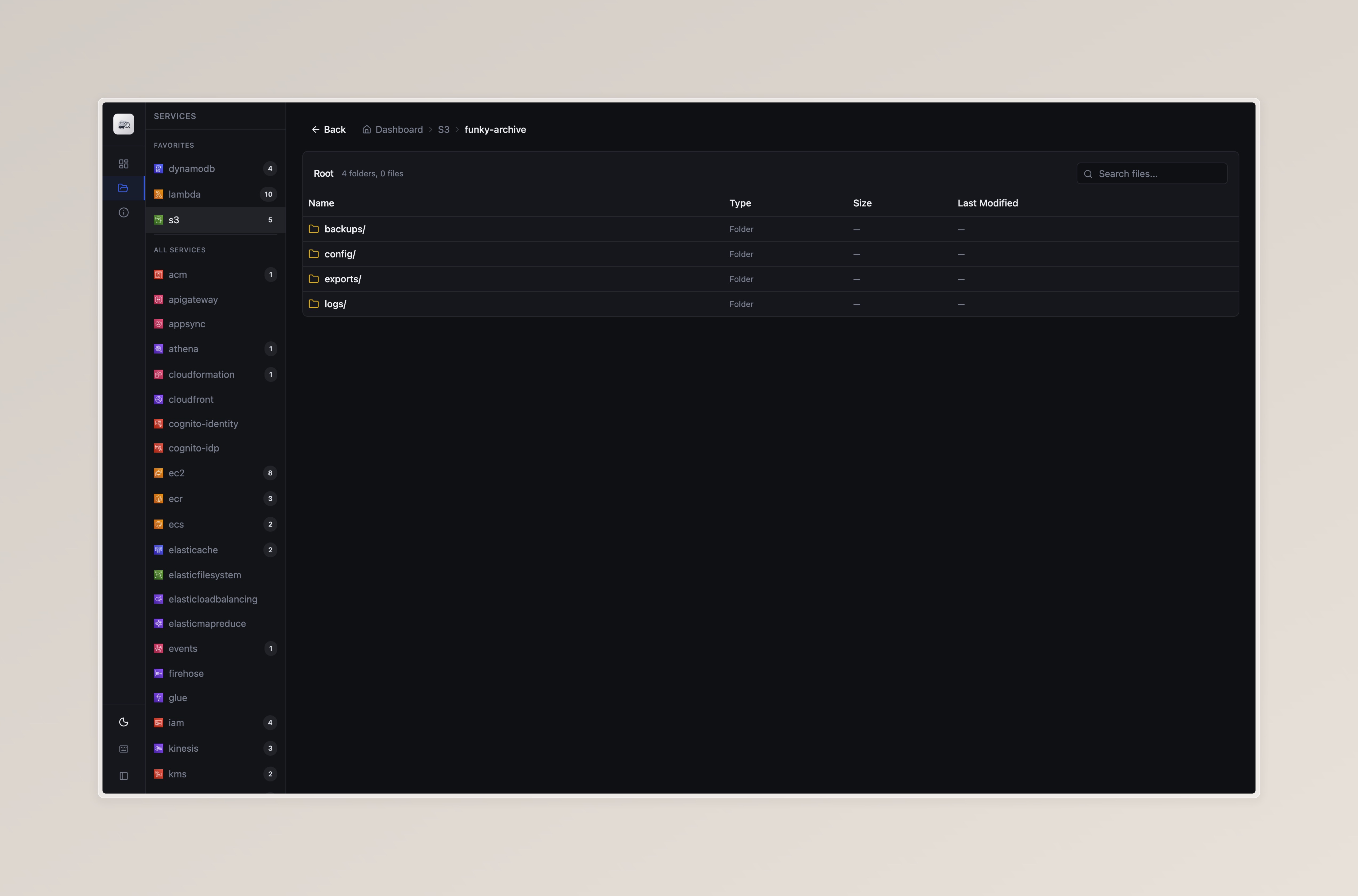
Task: Open the config/ folder
Action: point(339,254)
